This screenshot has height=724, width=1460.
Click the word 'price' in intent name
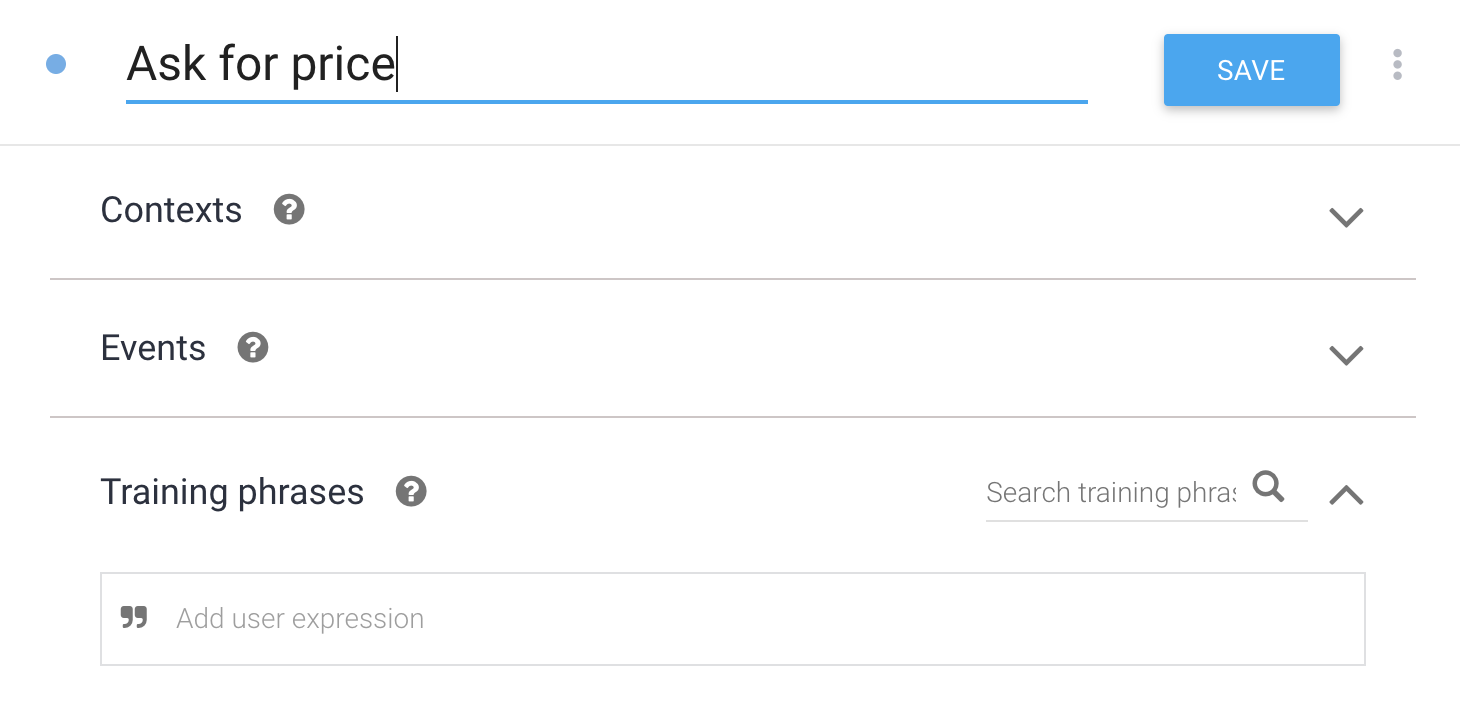pyautogui.click(x=342, y=66)
